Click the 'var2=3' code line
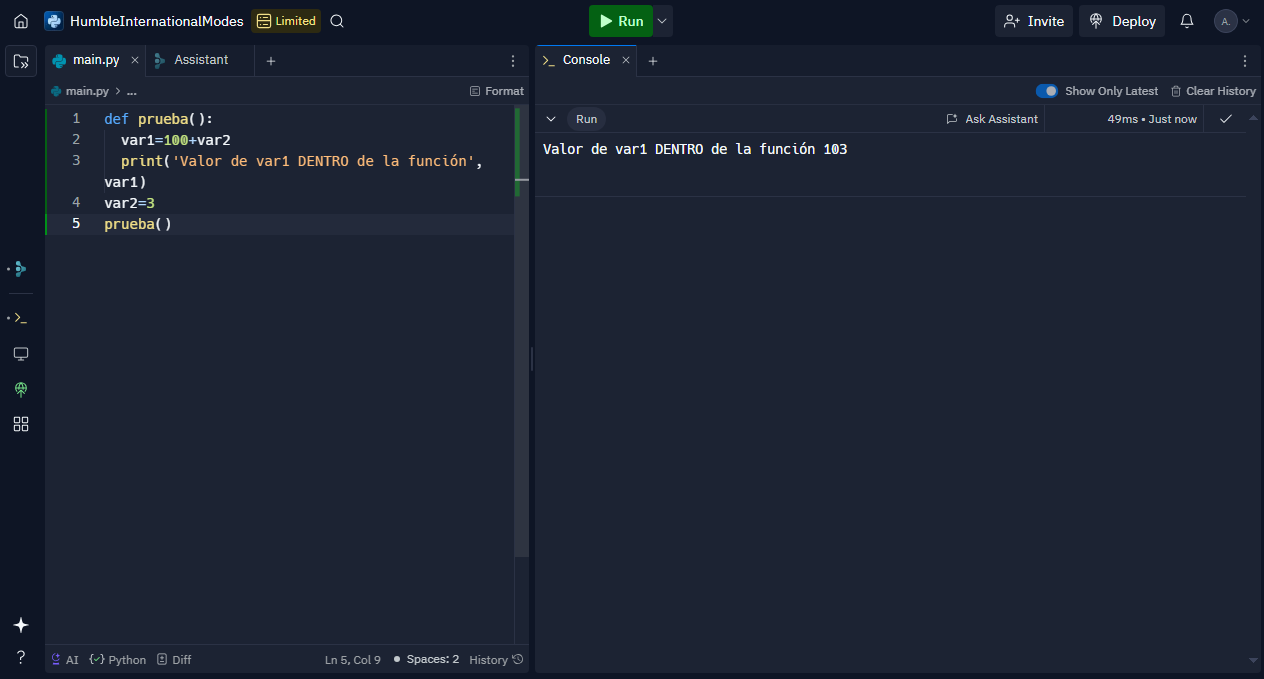The height and width of the screenshot is (679, 1264). point(129,203)
